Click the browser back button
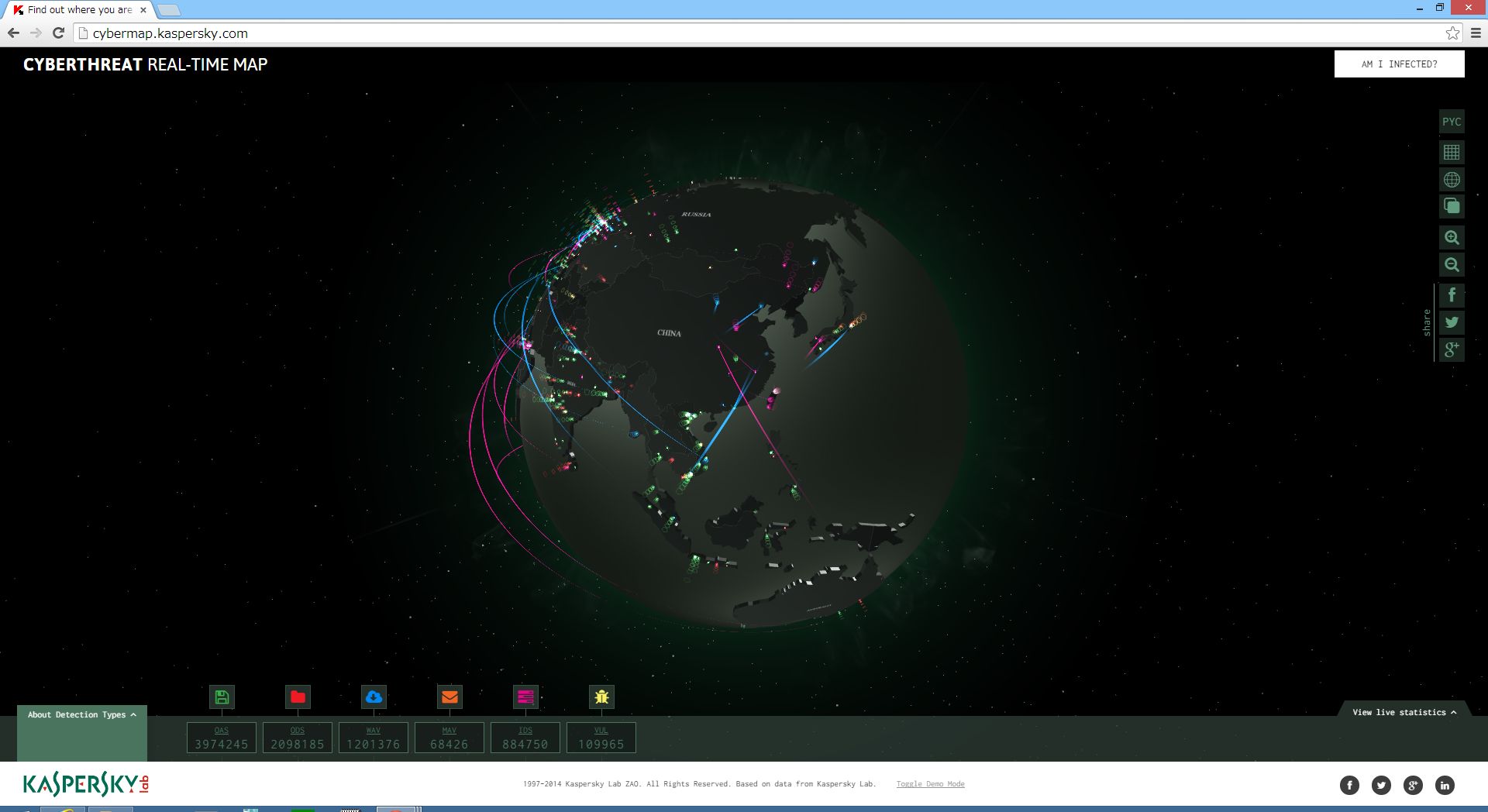 click(13, 33)
